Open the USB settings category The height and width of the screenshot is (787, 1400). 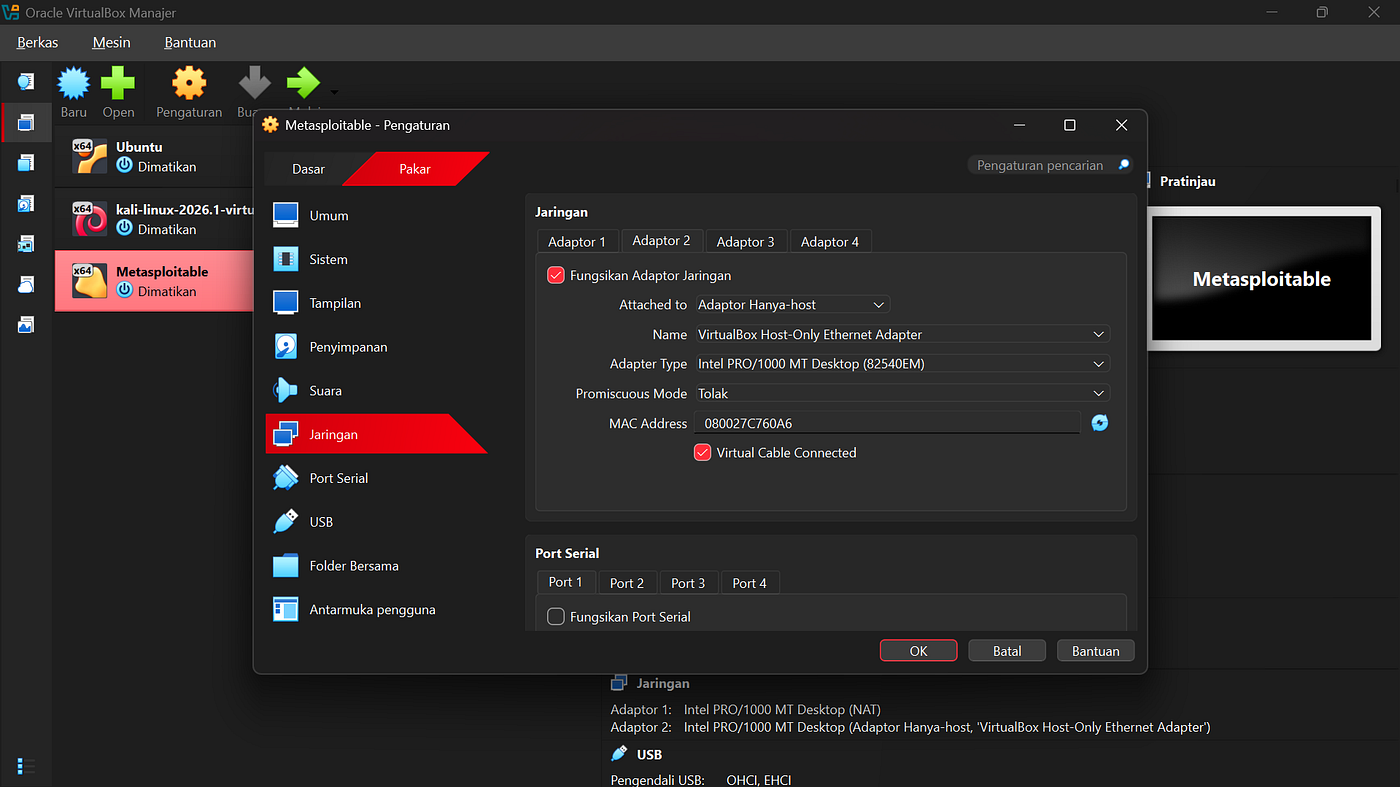coord(375,522)
